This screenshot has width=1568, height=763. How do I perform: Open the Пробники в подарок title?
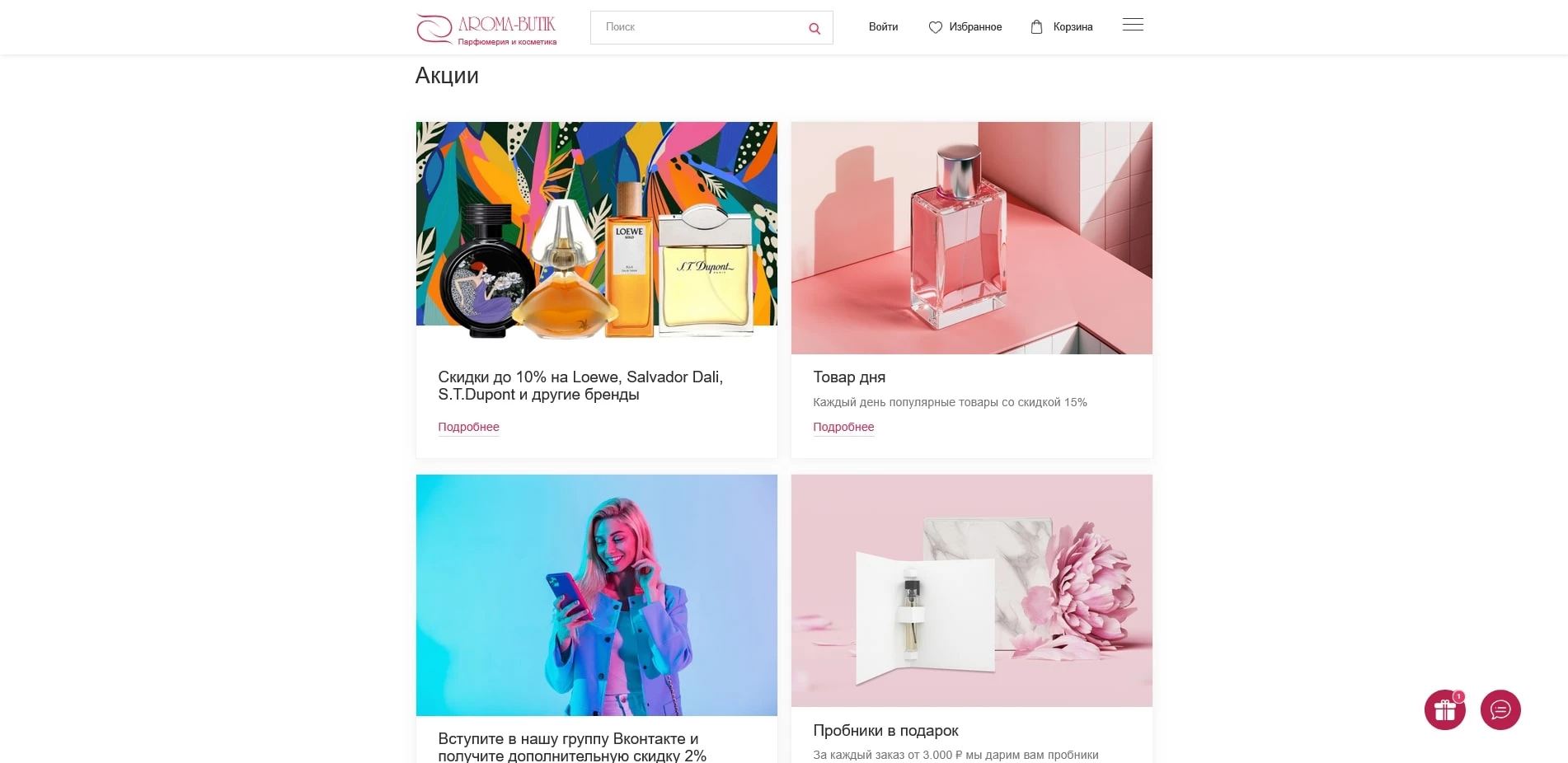click(885, 731)
